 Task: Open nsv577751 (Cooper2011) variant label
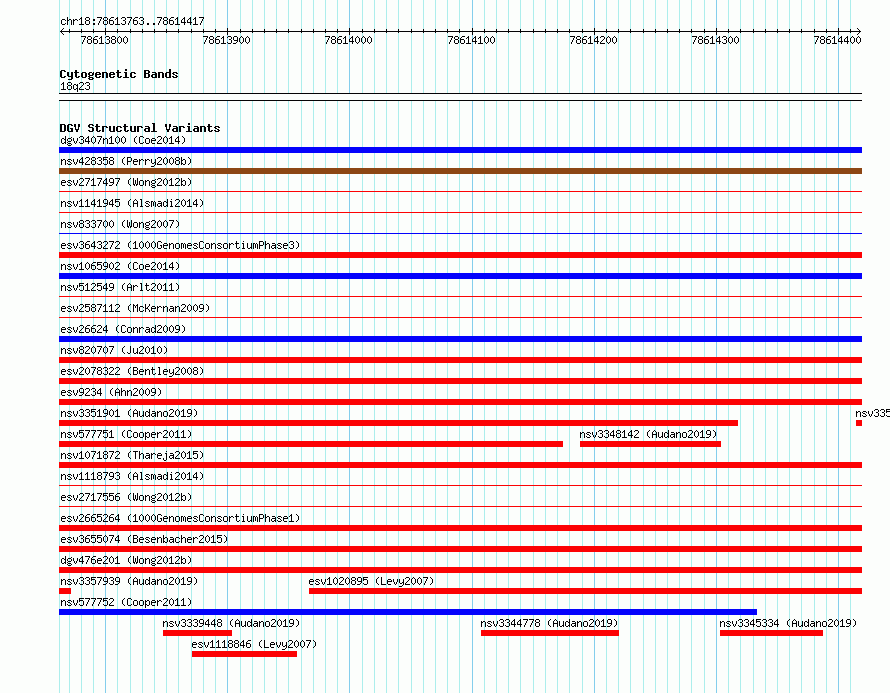pos(126,434)
